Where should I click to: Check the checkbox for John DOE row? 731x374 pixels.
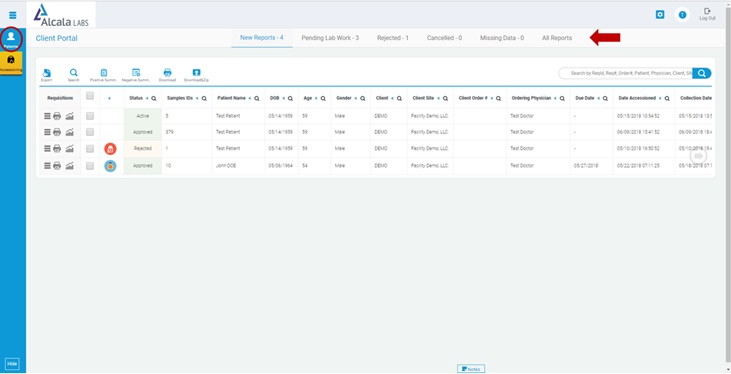(x=90, y=166)
